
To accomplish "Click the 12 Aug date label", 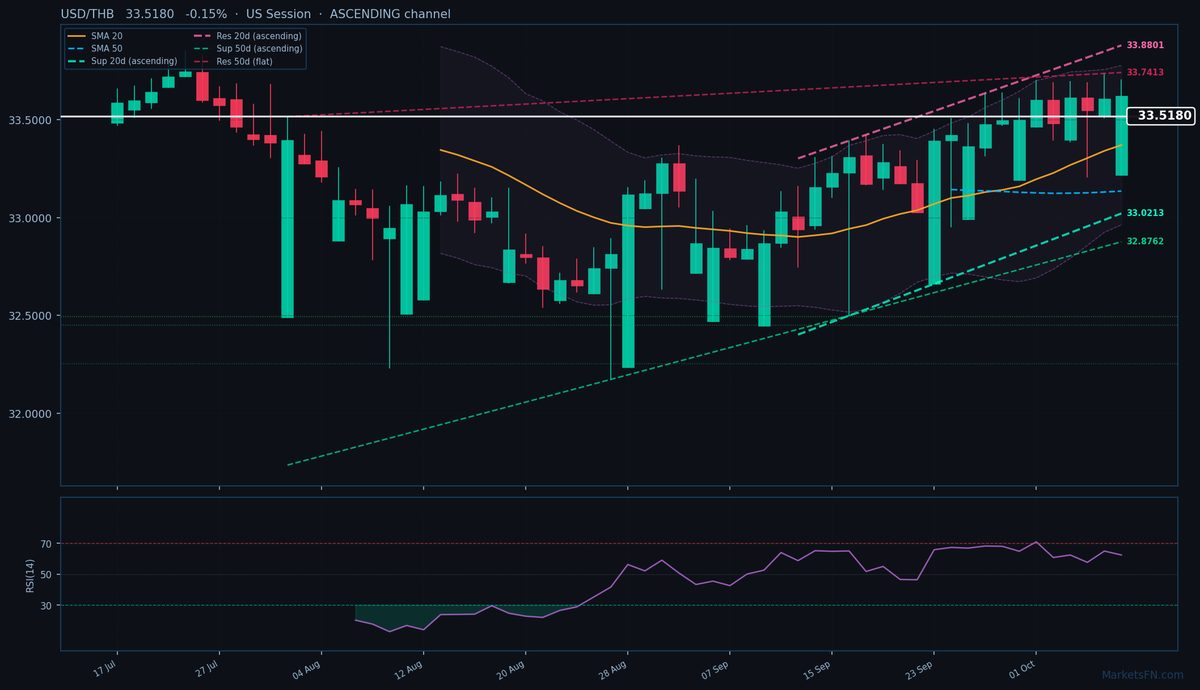I will click(x=409, y=669).
